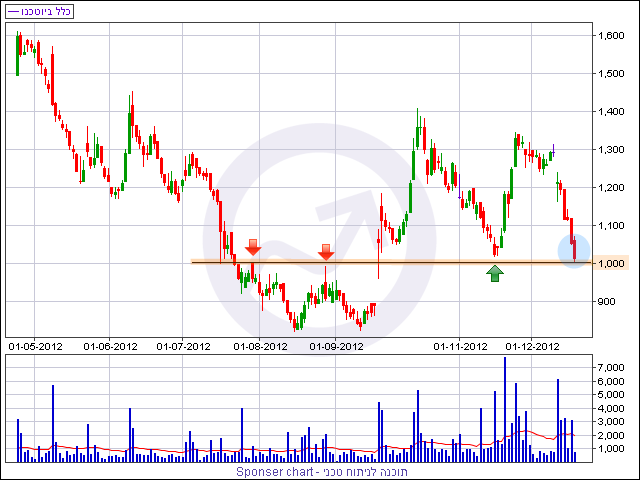The height and width of the screenshot is (480, 640).
Task: Click the 900 price axis label
Action: pos(606,301)
